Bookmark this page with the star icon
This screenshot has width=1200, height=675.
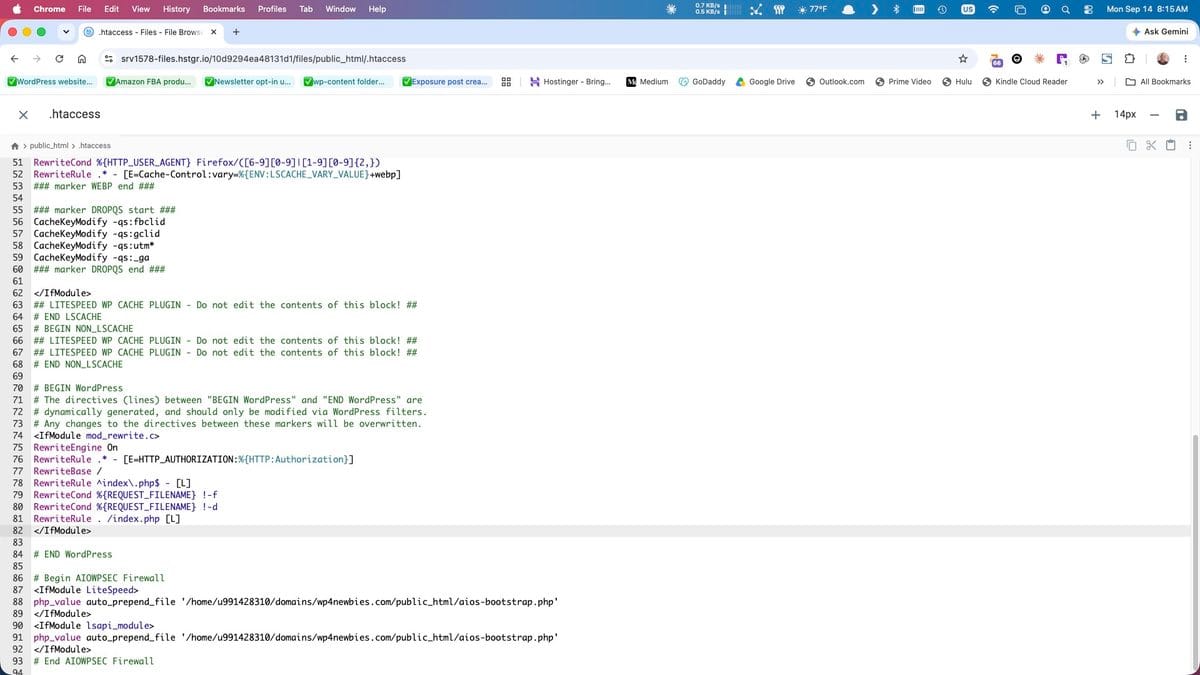[962, 58]
